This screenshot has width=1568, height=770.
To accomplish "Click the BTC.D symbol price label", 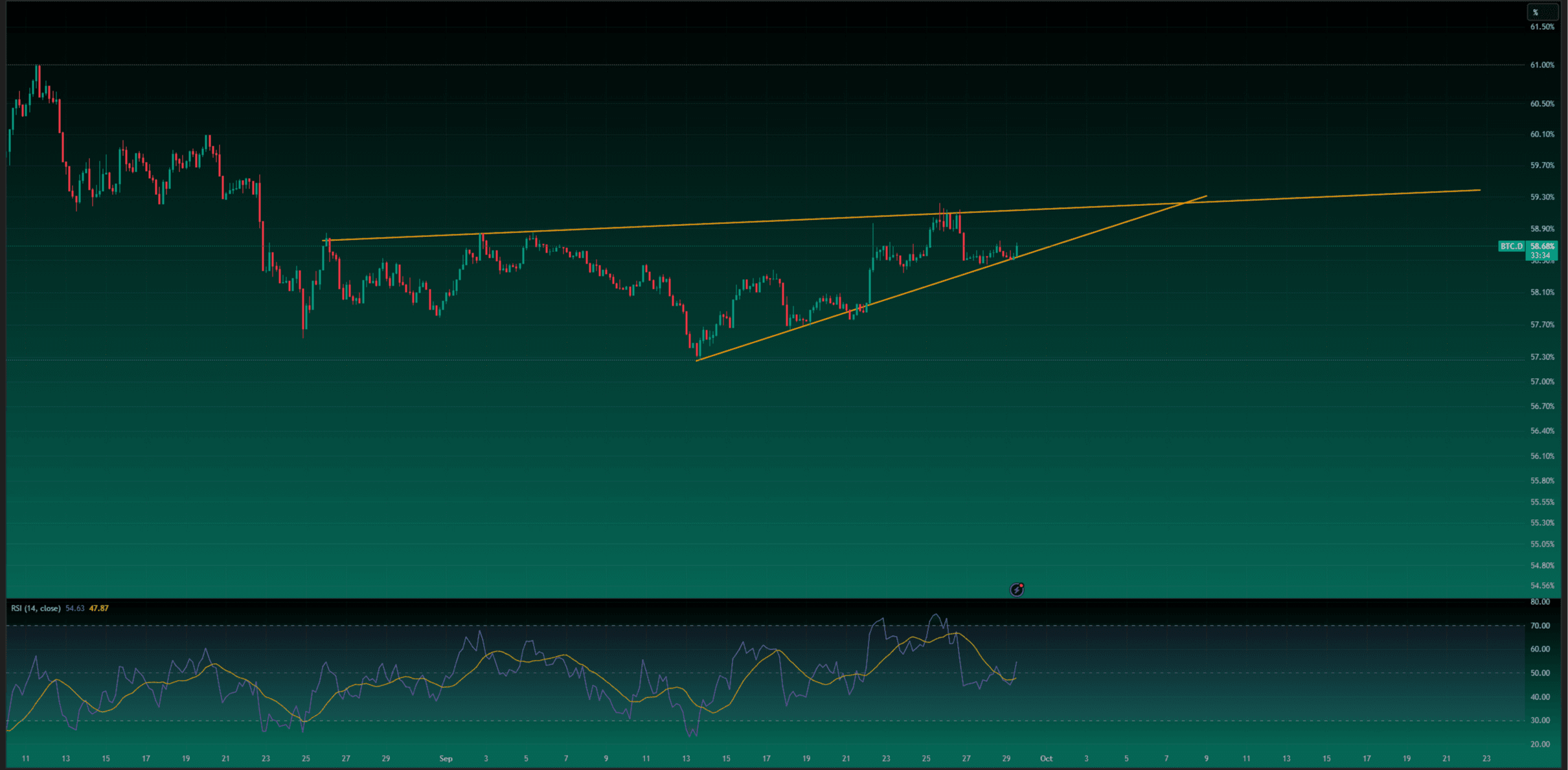I will tap(1512, 246).
